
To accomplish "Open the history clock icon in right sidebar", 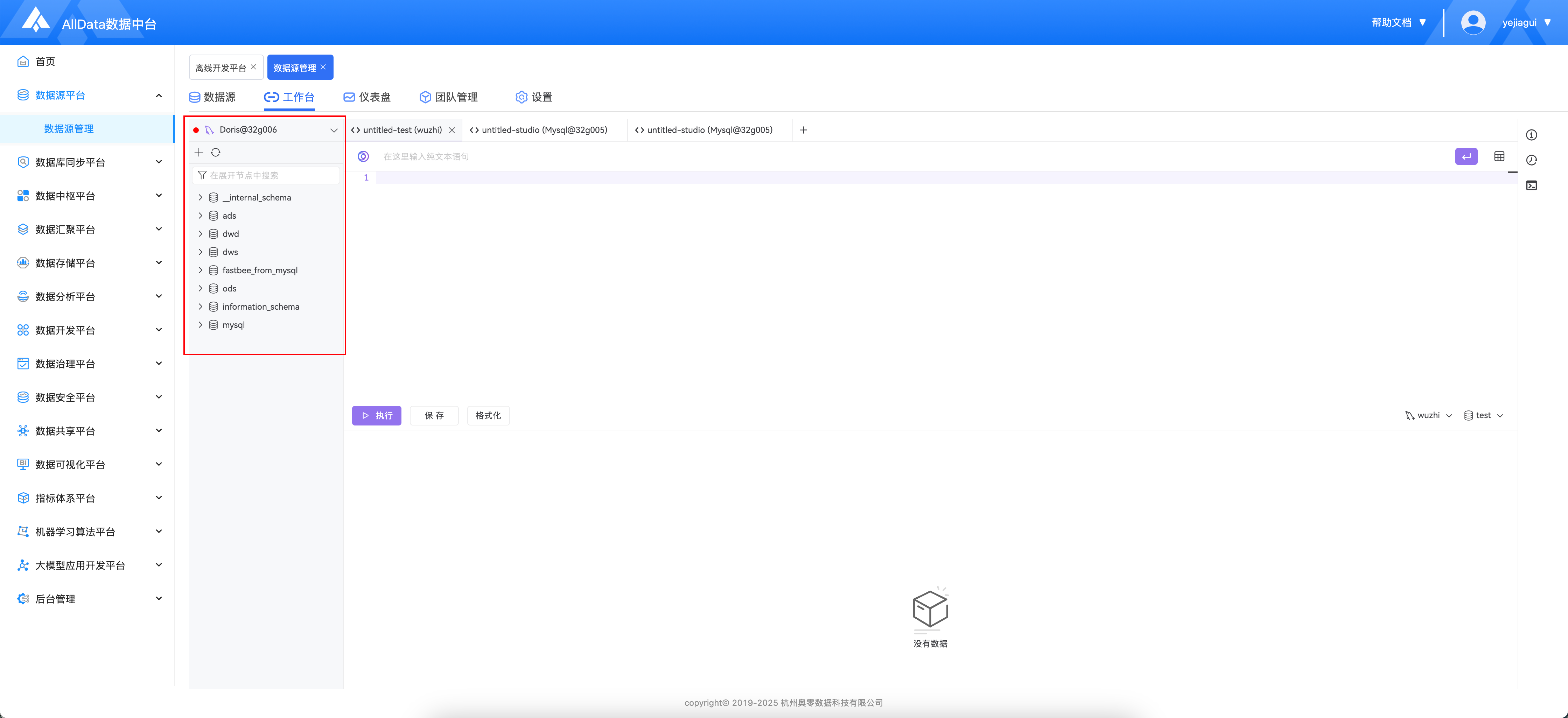I will click(1532, 160).
